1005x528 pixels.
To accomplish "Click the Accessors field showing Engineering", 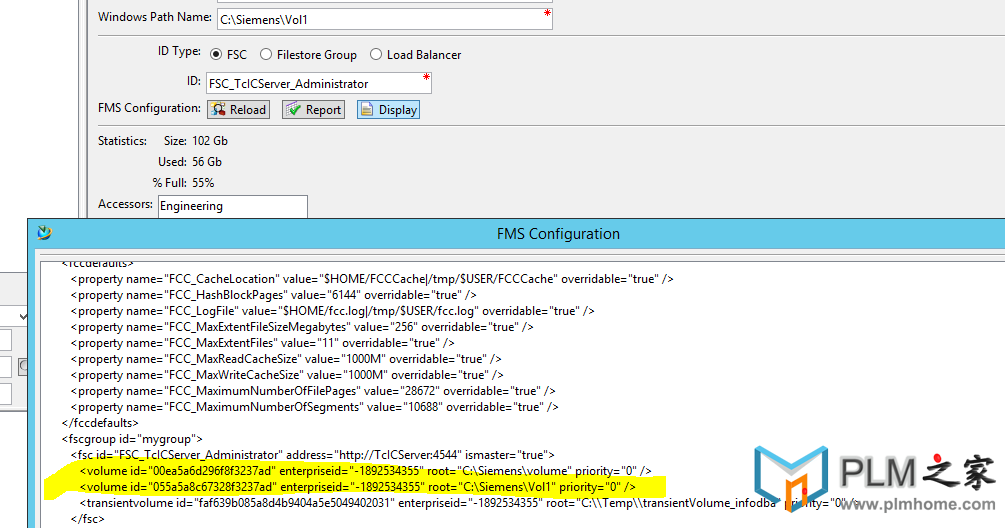I will pos(233,206).
